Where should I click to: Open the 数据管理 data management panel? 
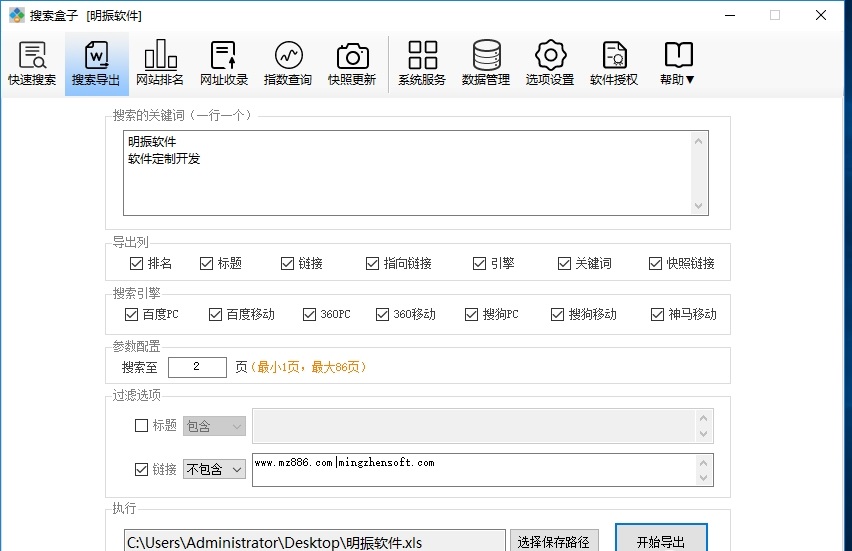click(x=486, y=64)
